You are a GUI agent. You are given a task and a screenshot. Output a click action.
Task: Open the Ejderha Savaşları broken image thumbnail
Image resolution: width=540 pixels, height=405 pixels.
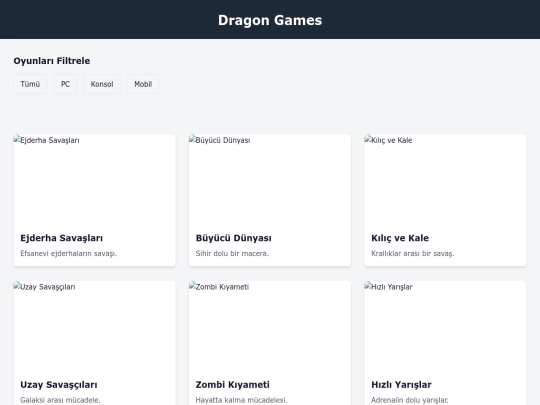[x=94, y=179]
